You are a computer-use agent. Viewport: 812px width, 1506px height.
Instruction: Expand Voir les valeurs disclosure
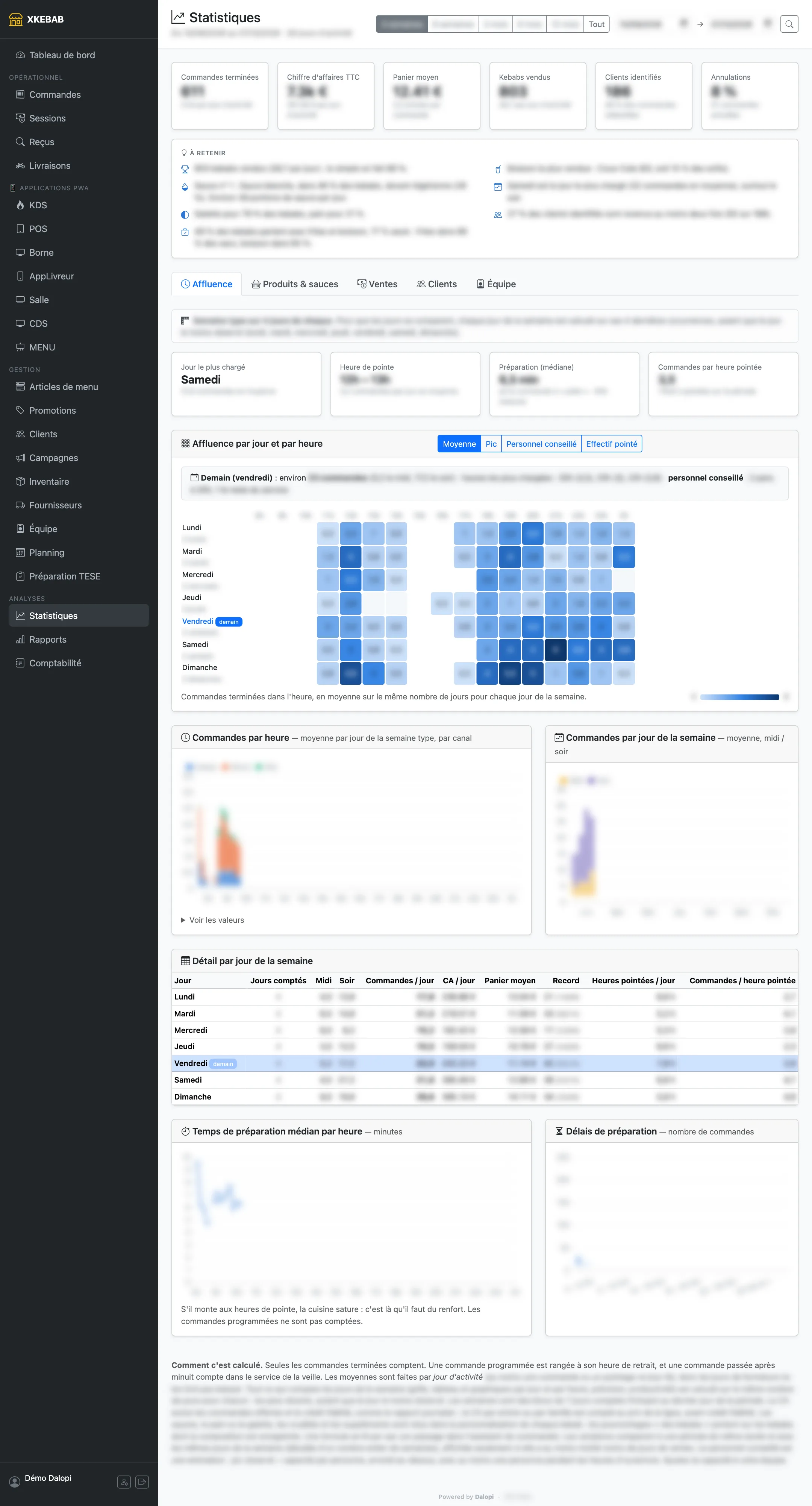(213, 920)
